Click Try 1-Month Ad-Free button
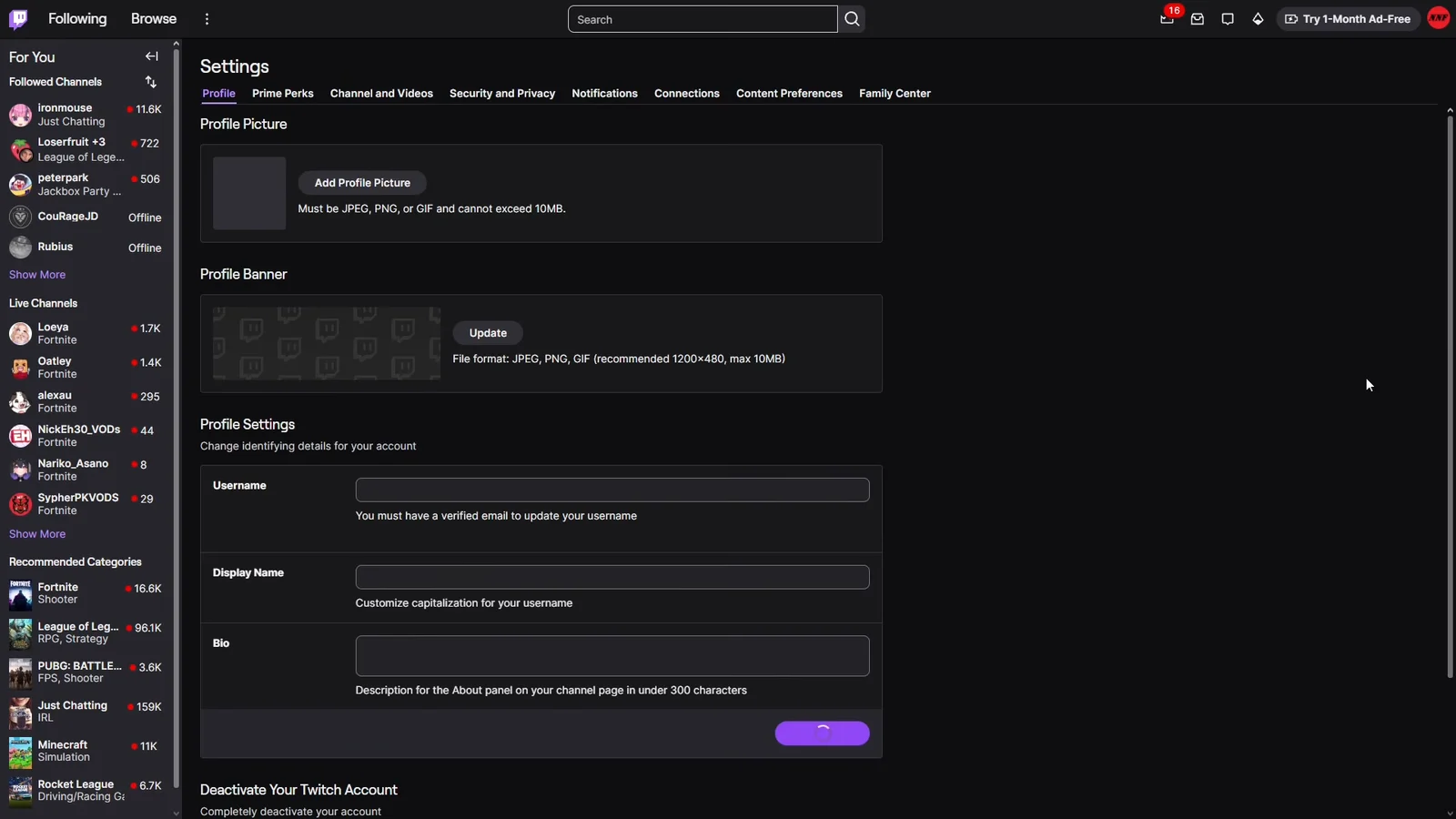Viewport: 1456px width, 819px height. (1348, 19)
